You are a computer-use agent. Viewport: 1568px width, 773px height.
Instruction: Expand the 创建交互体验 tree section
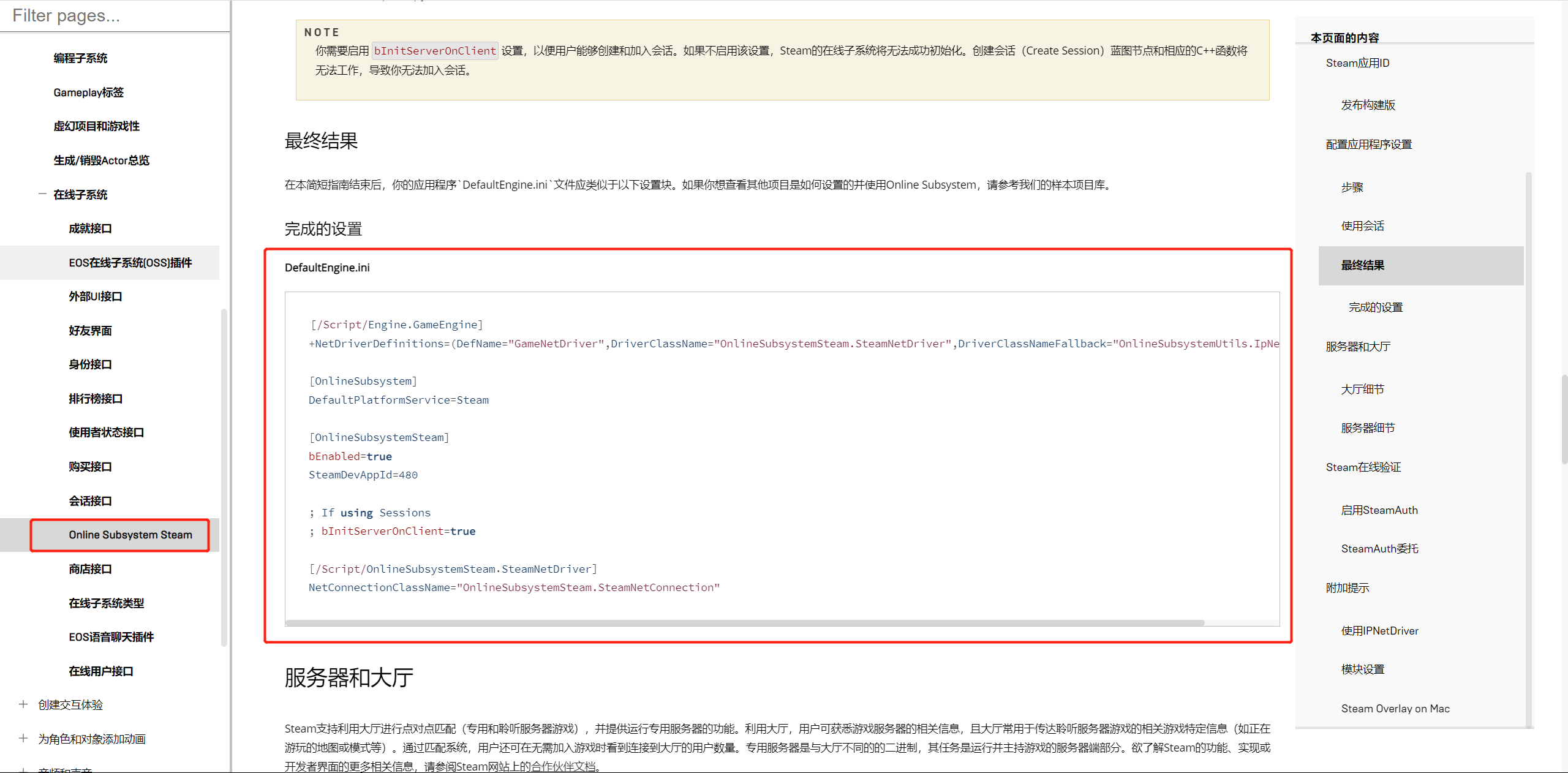[23, 704]
